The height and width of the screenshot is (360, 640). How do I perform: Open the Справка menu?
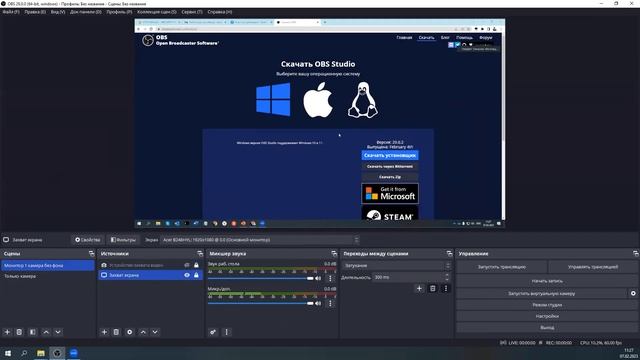[220, 12]
